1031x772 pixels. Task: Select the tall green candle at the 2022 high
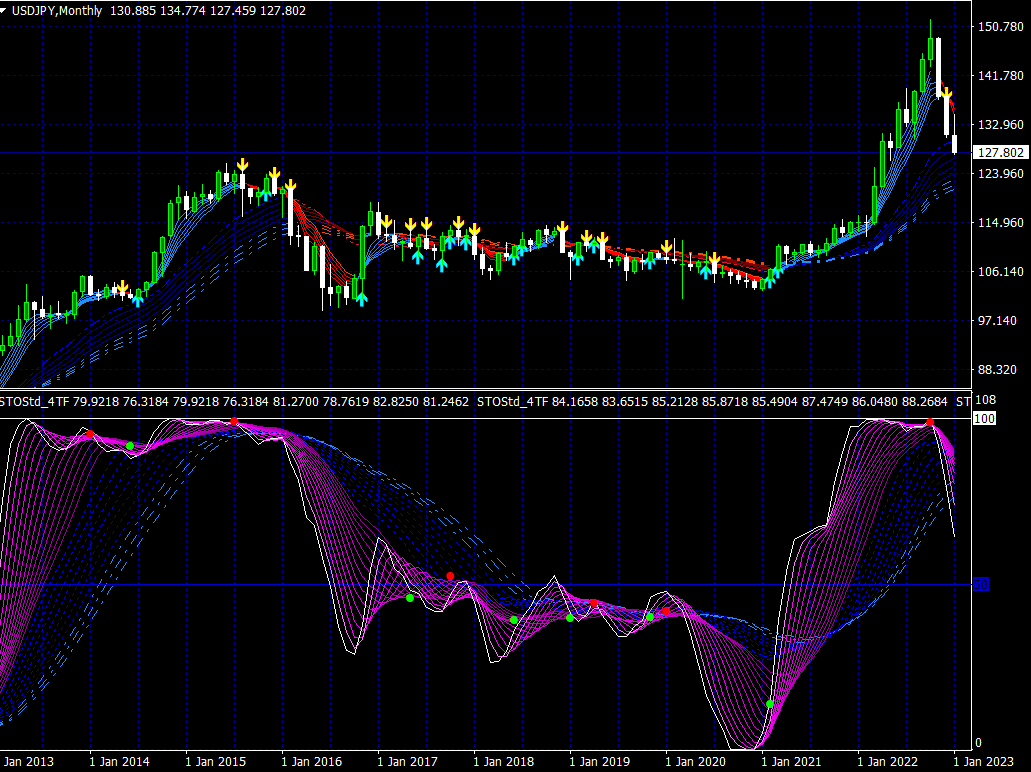click(930, 50)
